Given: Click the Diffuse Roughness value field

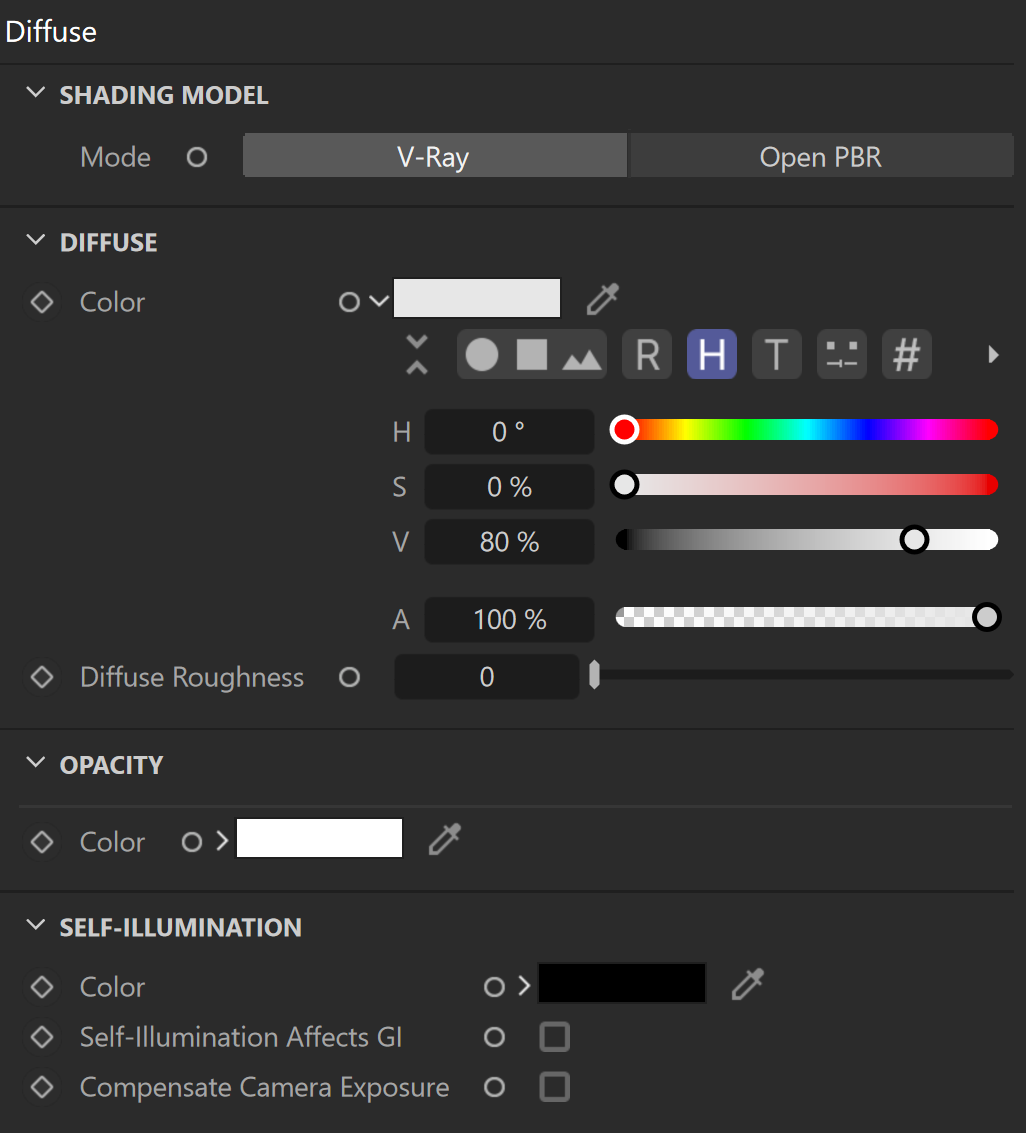Looking at the screenshot, I should click(x=486, y=677).
